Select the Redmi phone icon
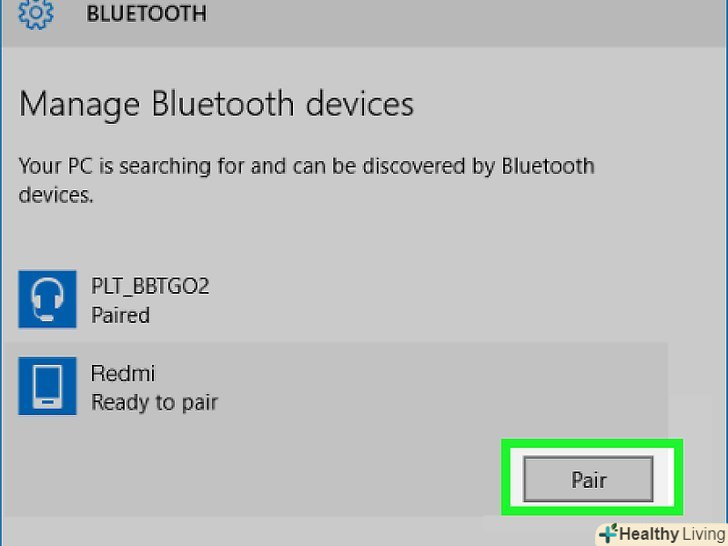Image resolution: width=728 pixels, height=546 pixels. click(47, 387)
